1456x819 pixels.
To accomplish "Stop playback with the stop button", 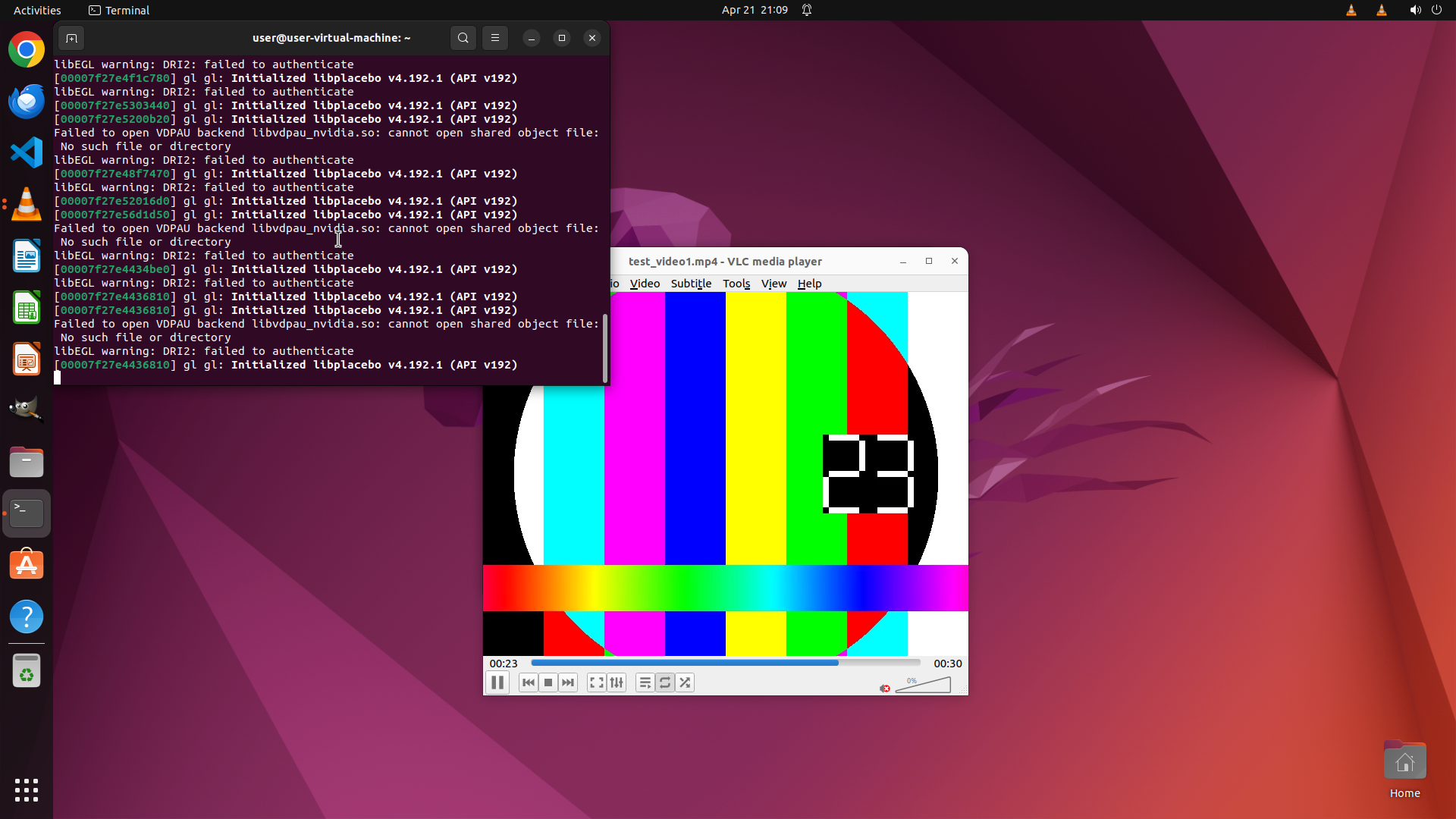I will (x=548, y=682).
